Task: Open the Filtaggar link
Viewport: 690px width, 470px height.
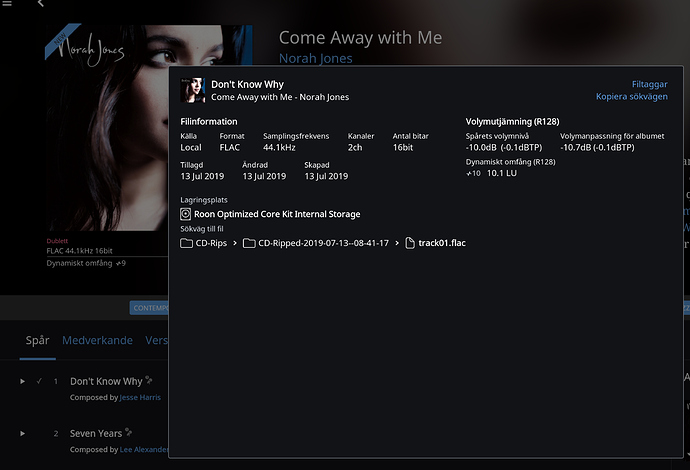Action: coord(650,84)
